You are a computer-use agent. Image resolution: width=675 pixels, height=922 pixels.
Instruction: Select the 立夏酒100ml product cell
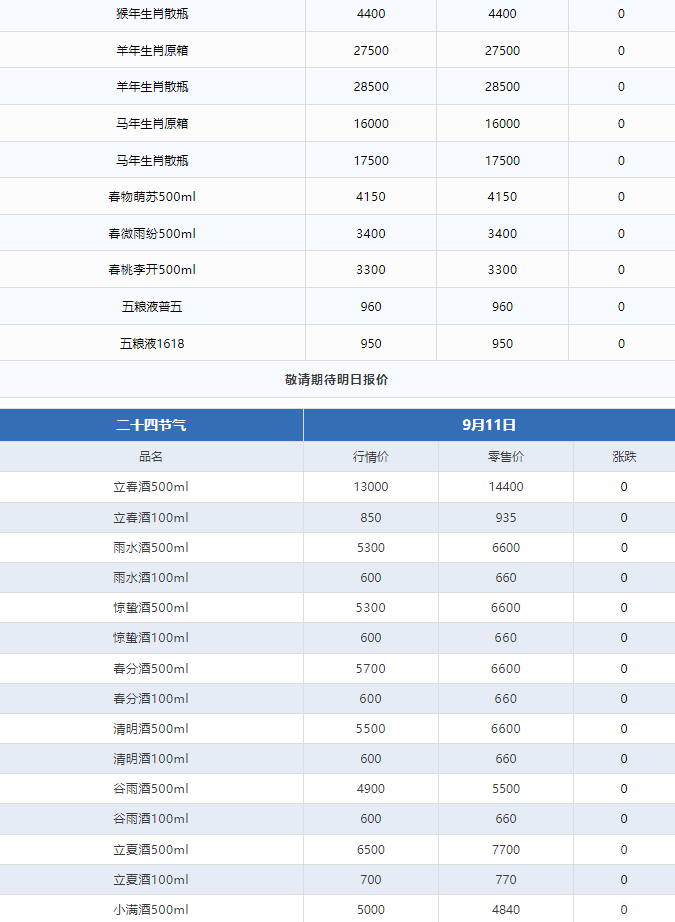point(151,880)
